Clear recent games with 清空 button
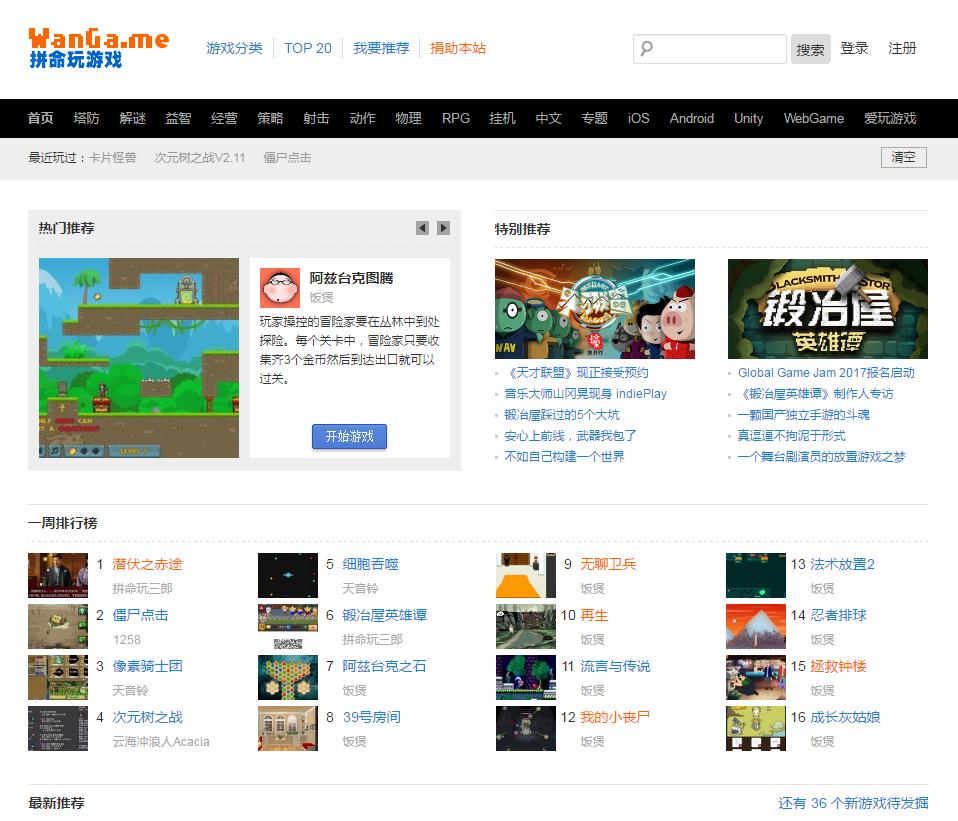Image resolution: width=958 pixels, height=821 pixels. tap(902, 157)
